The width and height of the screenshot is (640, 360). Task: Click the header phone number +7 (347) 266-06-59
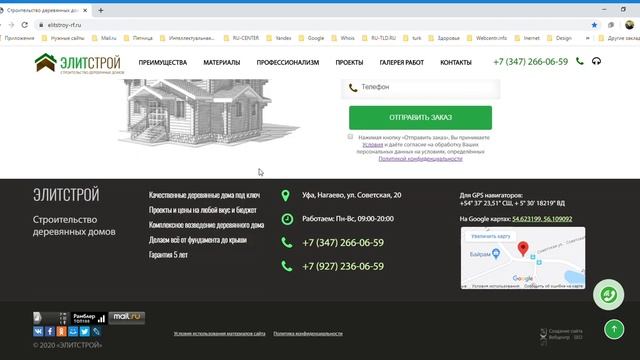(x=531, y=62)
